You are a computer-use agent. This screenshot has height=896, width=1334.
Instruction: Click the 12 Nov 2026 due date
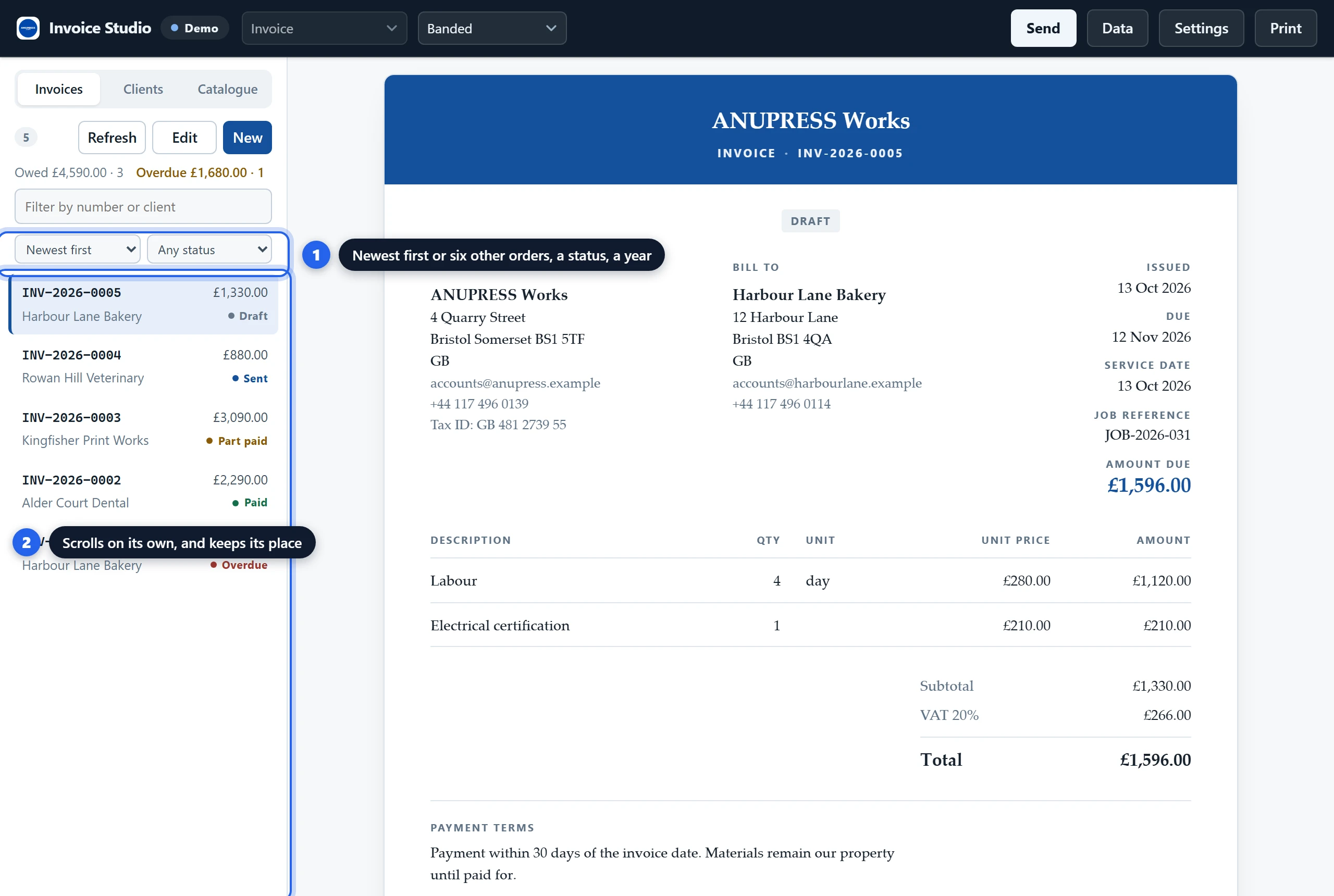(1151, 337)
